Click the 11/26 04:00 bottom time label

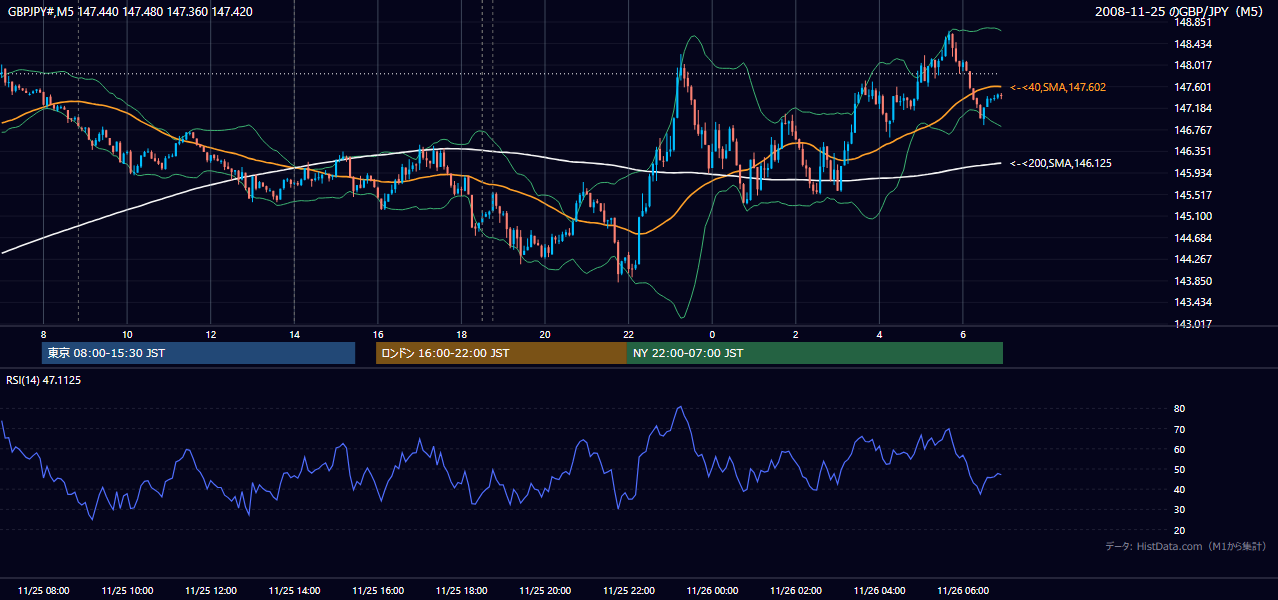879,591
